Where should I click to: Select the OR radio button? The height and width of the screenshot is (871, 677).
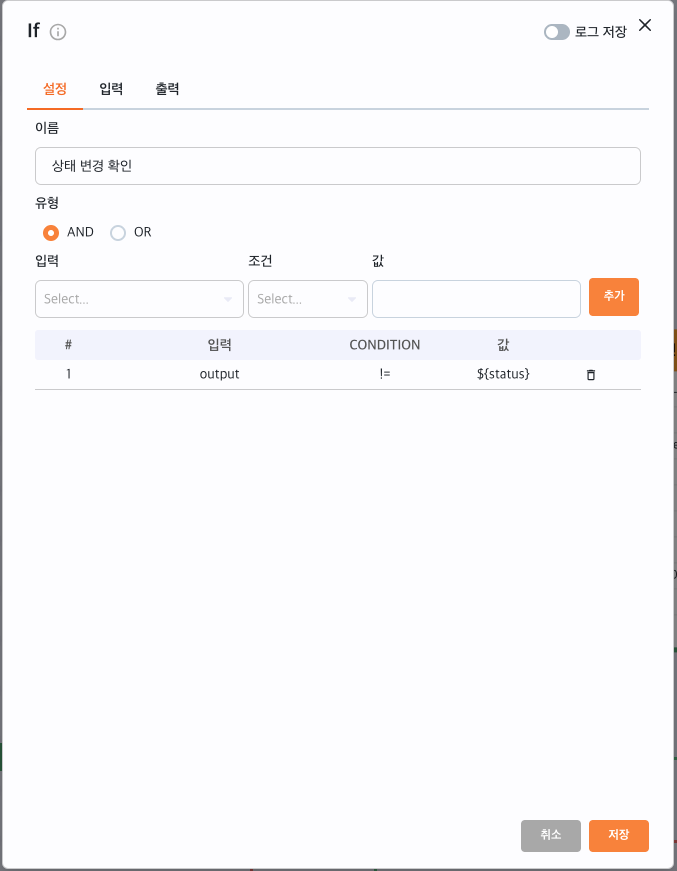click(x=118, y=233)
